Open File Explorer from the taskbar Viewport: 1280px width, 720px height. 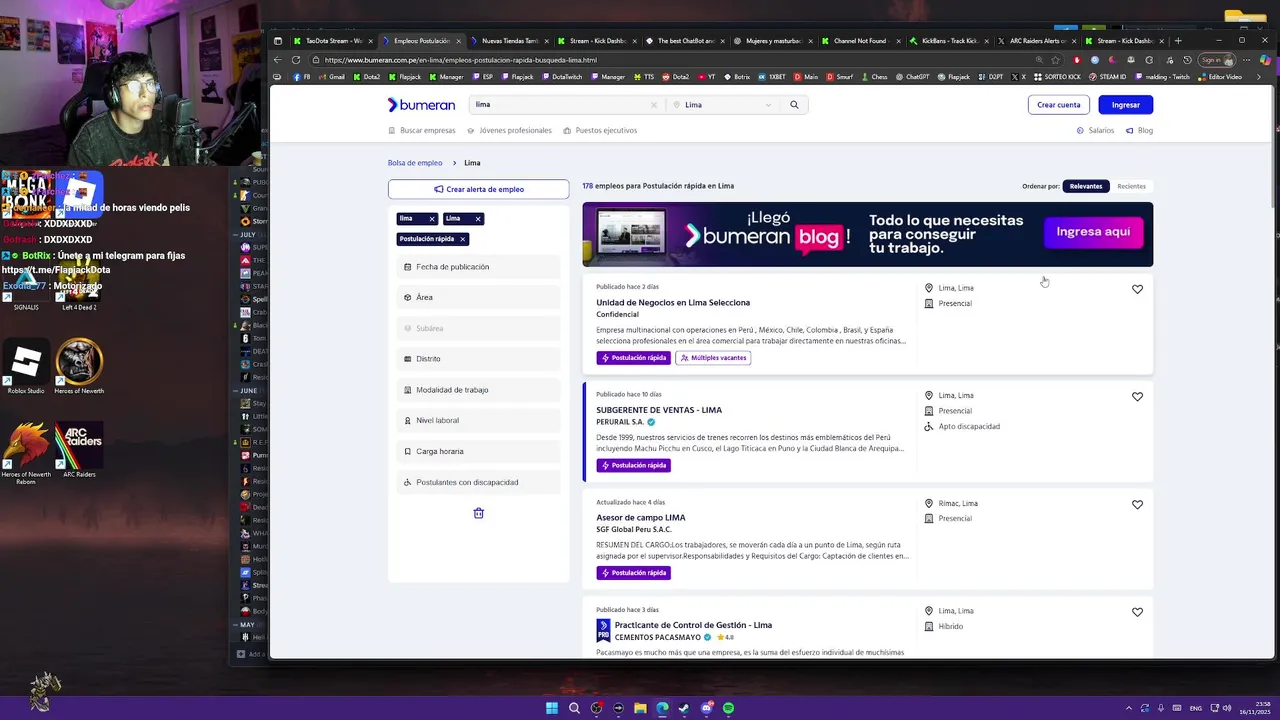point(640,708)
